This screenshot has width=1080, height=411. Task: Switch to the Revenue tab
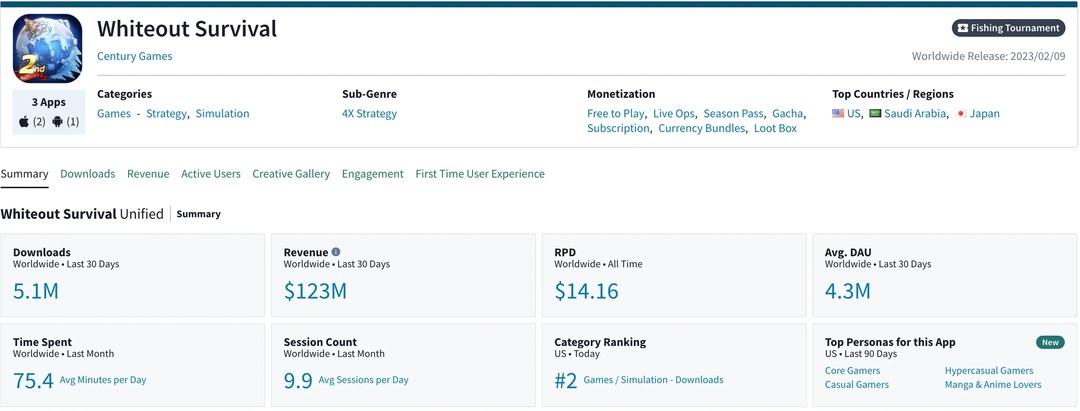(x=148, y=174)
